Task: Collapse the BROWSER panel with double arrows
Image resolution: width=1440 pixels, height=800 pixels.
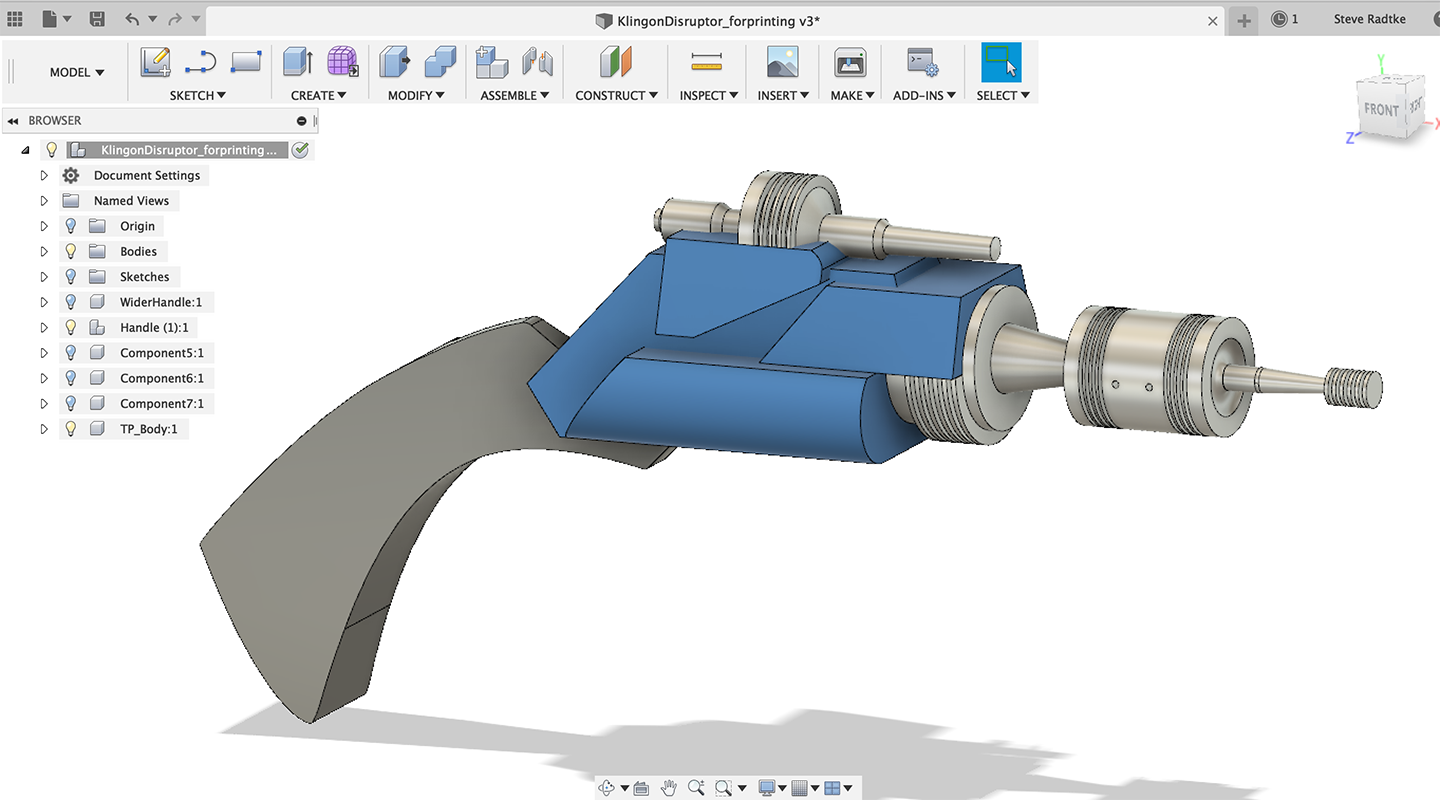Action: click(x=13, y=120)
